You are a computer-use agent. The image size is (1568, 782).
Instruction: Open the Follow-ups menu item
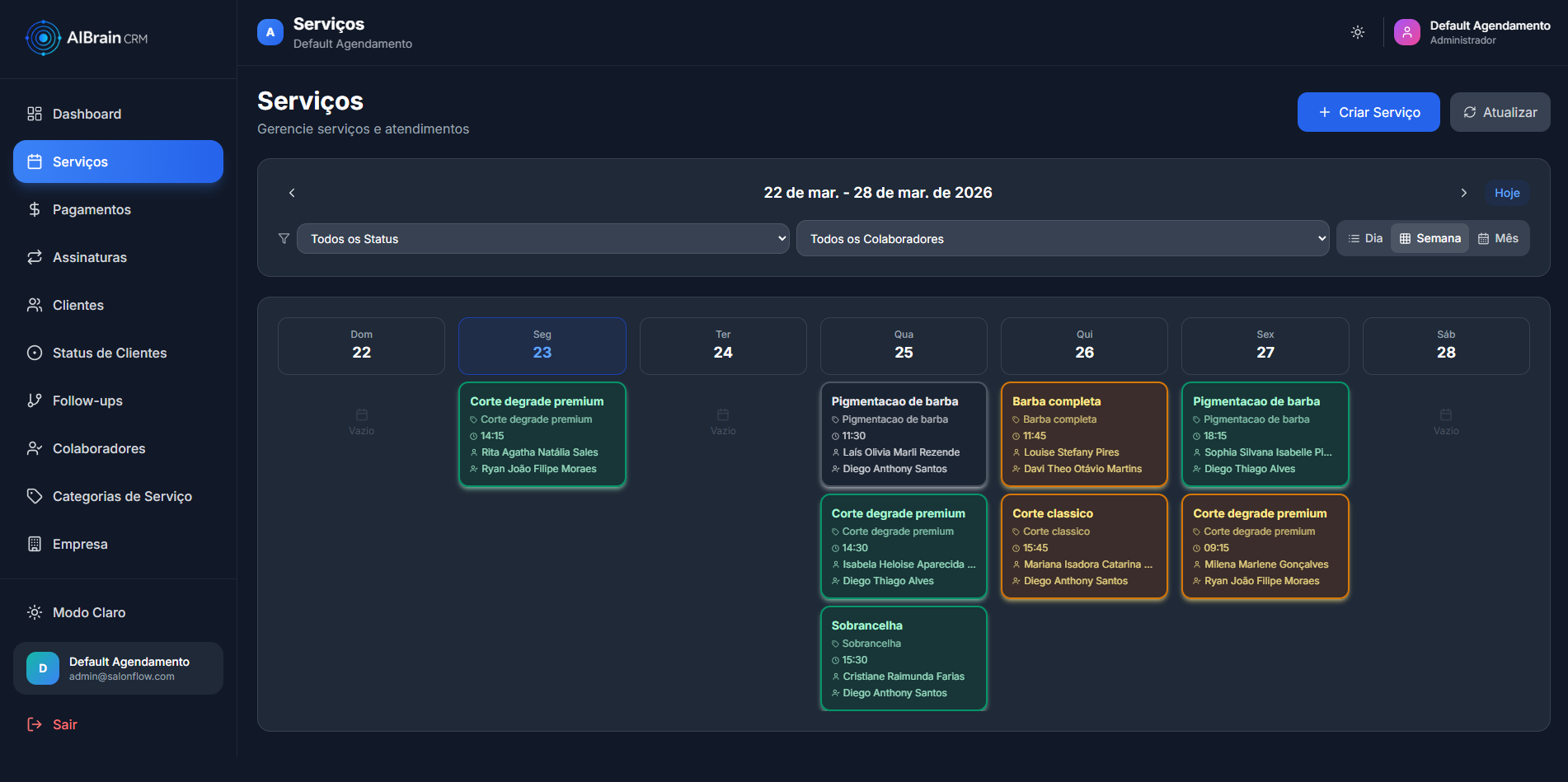[118, 400]
